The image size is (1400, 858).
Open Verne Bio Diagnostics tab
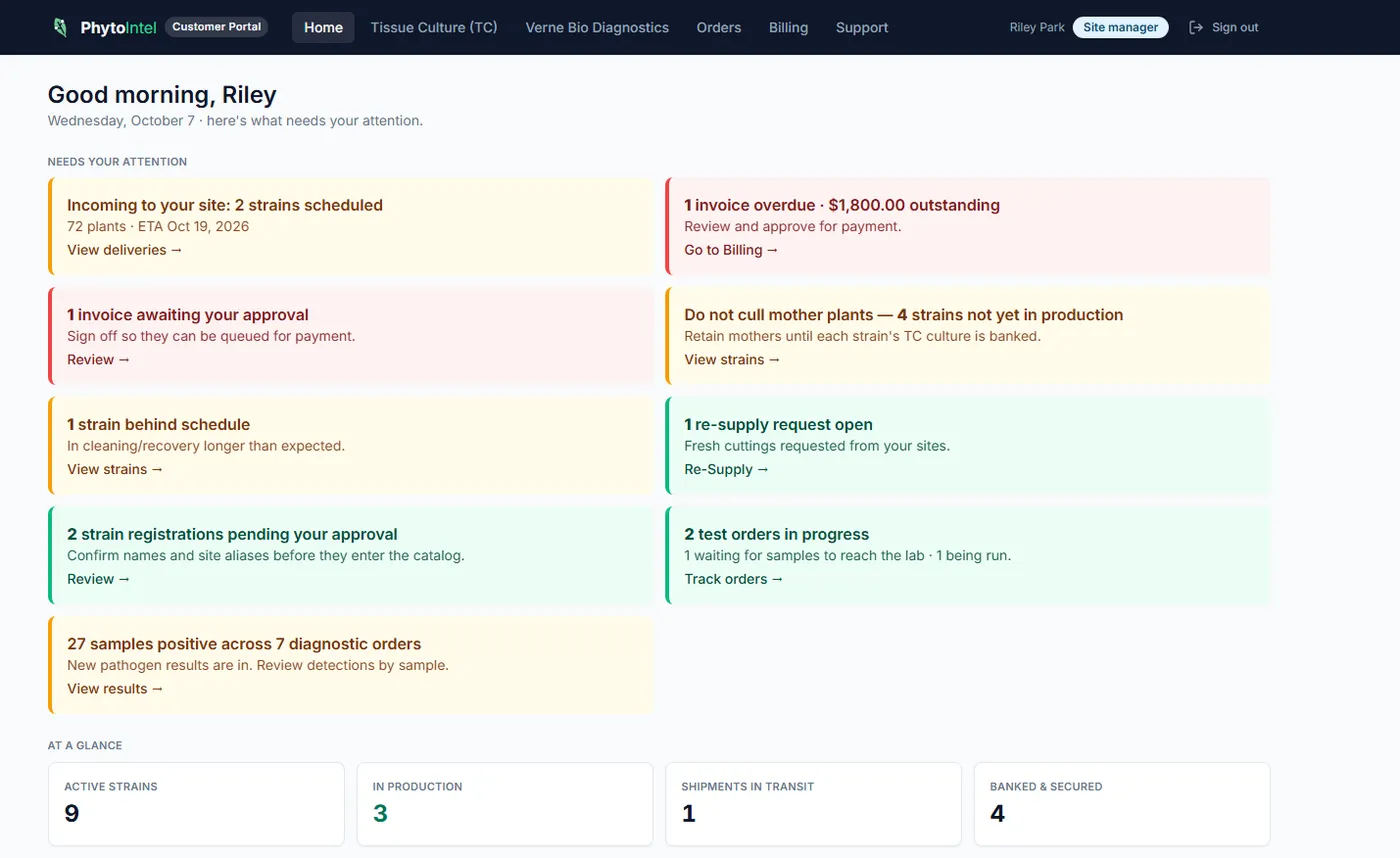[597, 27]
